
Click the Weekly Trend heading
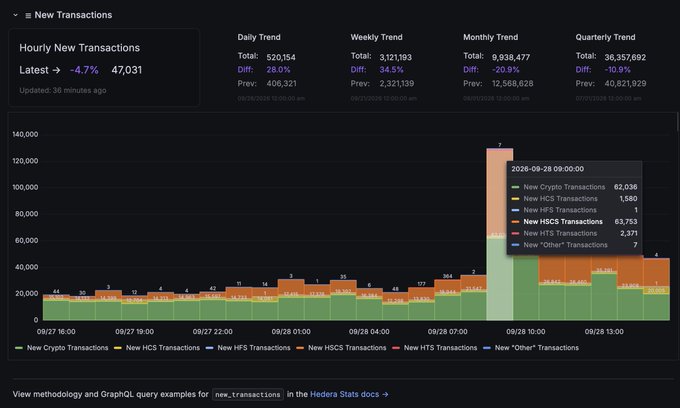[x=376, y=37]
